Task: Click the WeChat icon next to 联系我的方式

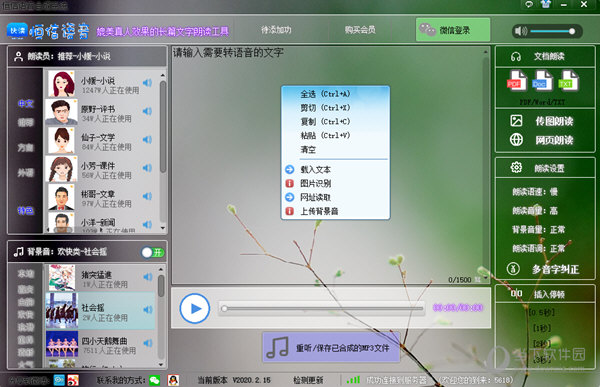Action: point(155,380)
